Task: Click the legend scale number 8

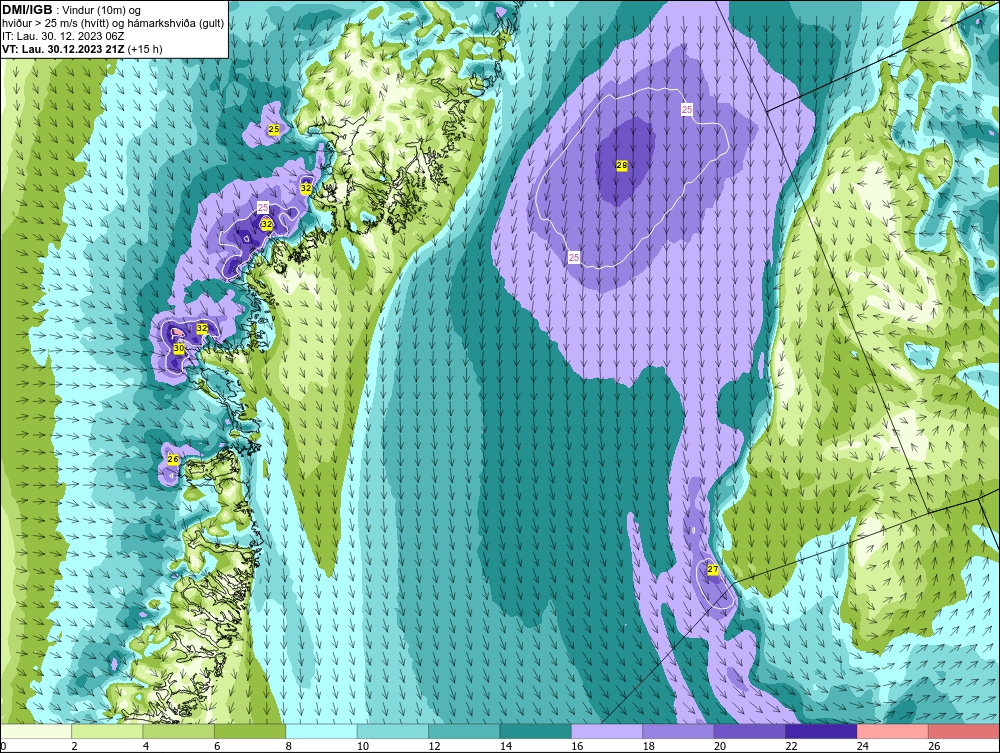Action: (x=289, y=746)
